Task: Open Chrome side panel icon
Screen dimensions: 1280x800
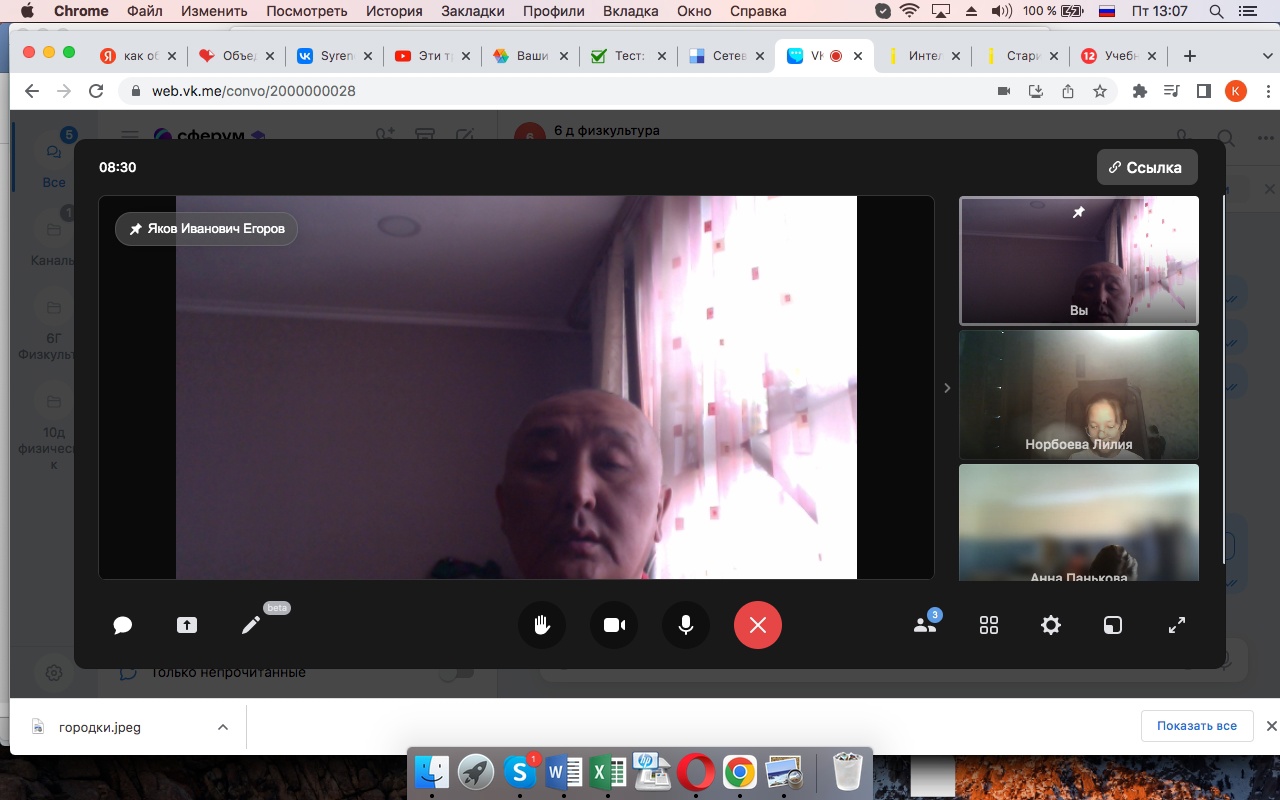Action: [1204, 91]
